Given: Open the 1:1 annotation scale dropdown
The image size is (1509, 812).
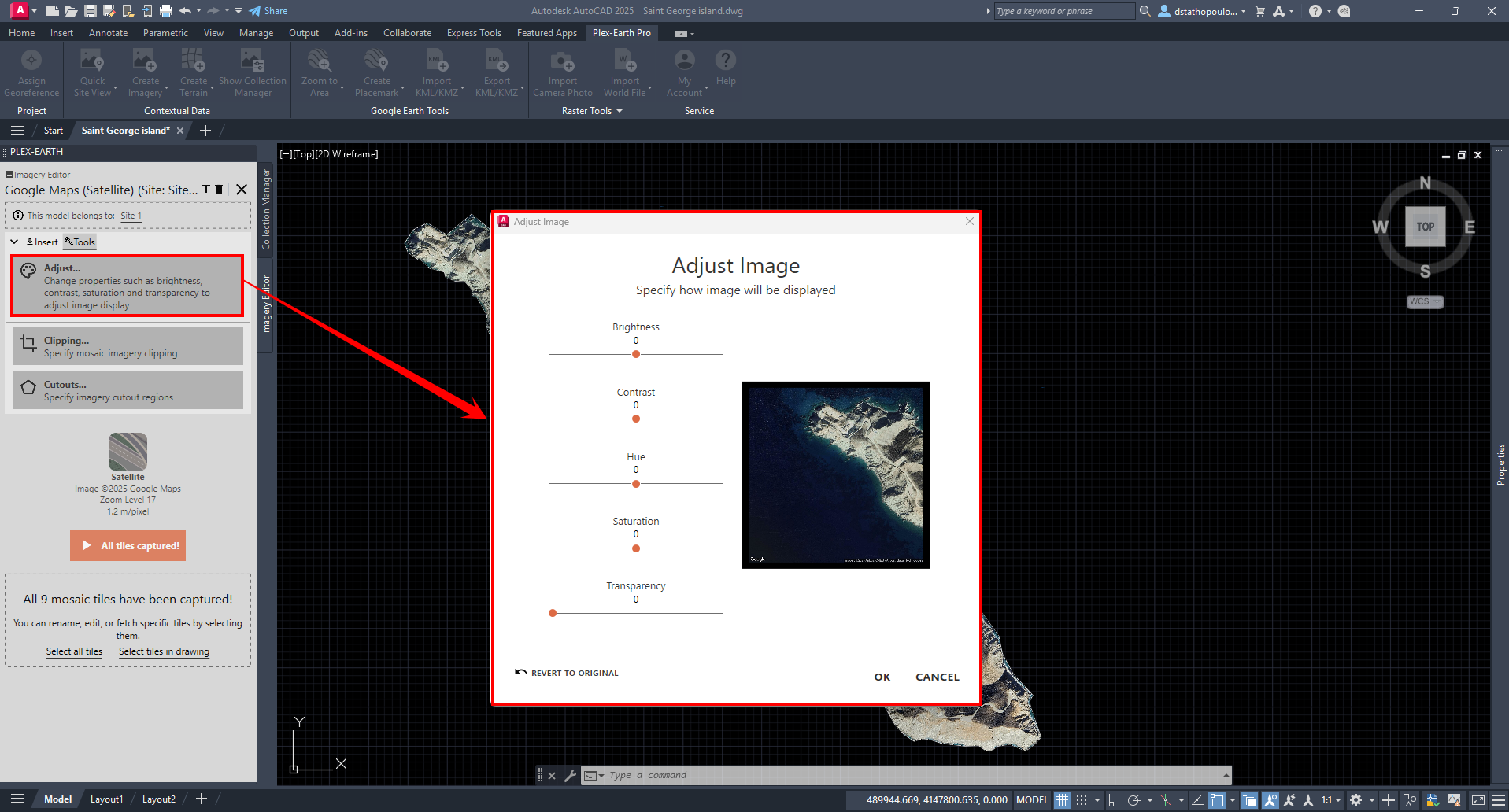Looking at the screenshot, I should (1331, 800).
